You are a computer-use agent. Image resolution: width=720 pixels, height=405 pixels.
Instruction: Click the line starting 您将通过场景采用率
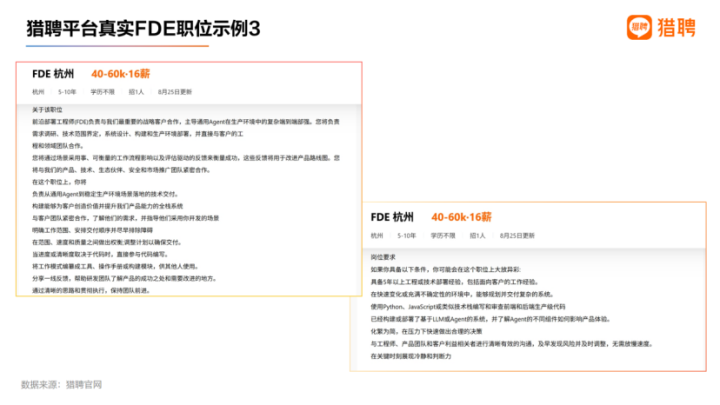[x=186, y=158]
